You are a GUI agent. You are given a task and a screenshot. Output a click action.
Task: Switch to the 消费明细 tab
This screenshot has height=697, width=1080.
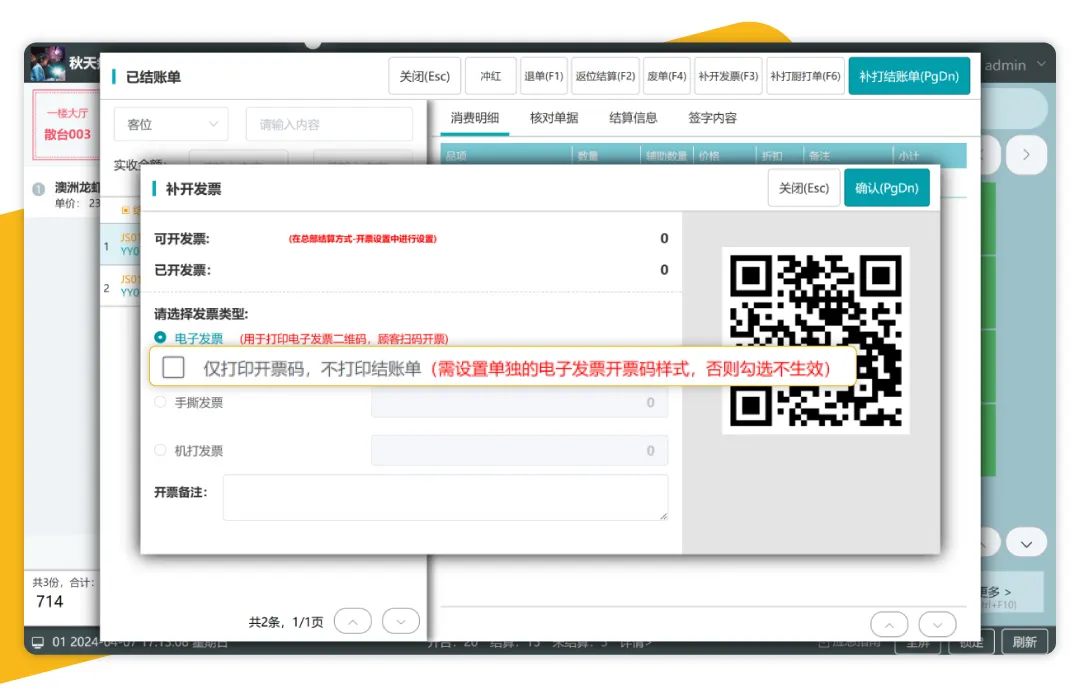pyautogui.click(x=475, y=118)
